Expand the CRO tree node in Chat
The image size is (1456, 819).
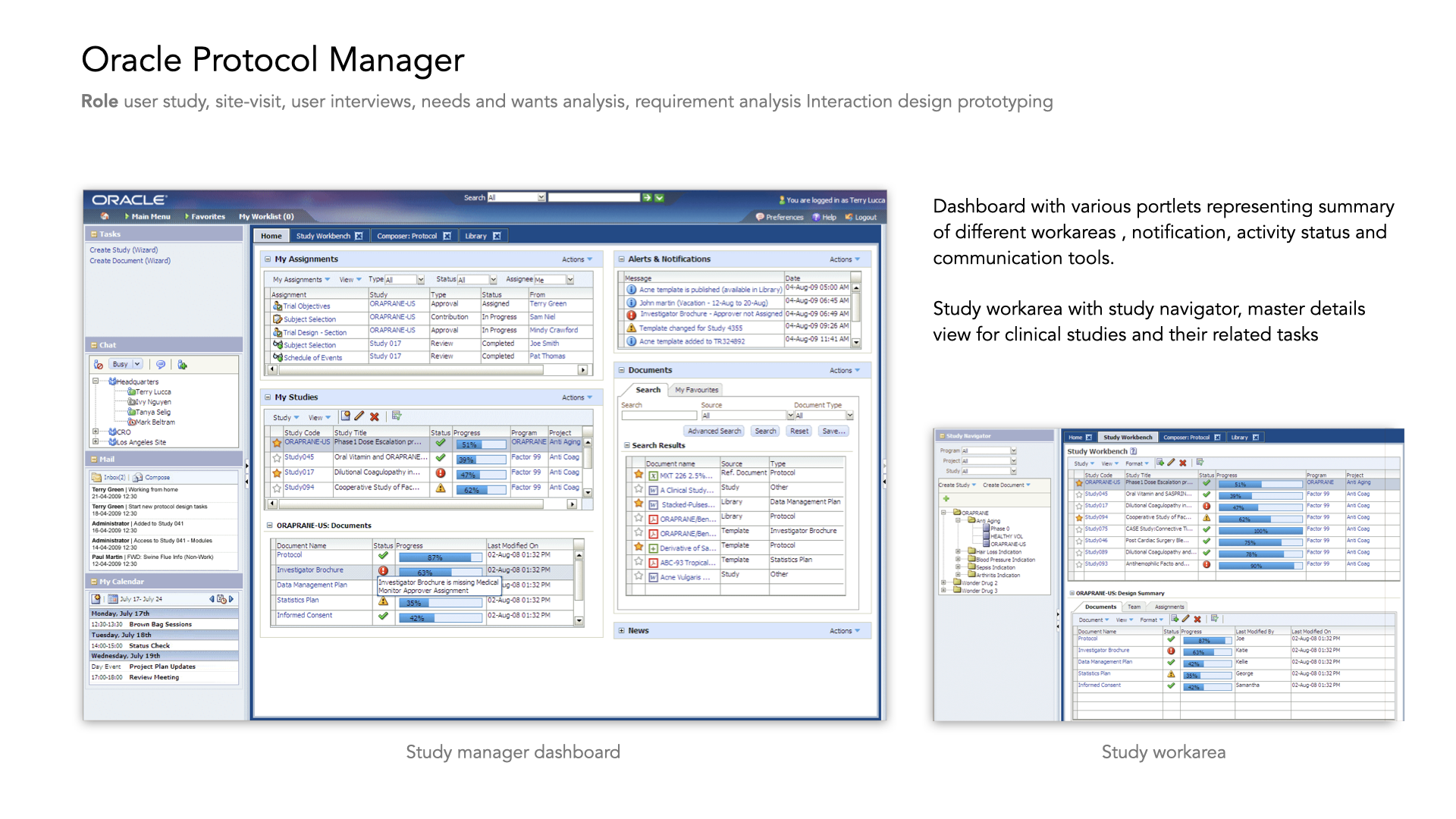pyautogui.click(x=96, y=432)
